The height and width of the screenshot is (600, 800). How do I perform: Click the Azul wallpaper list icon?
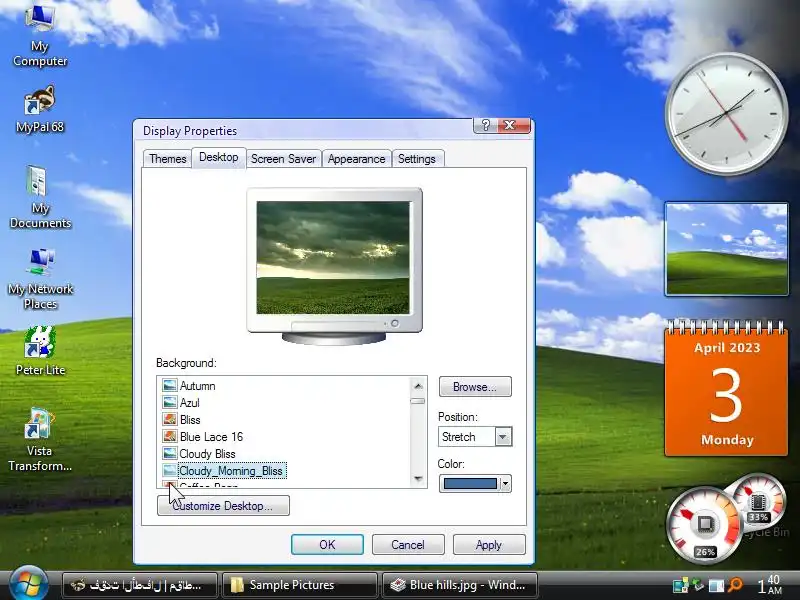point(169,402)
